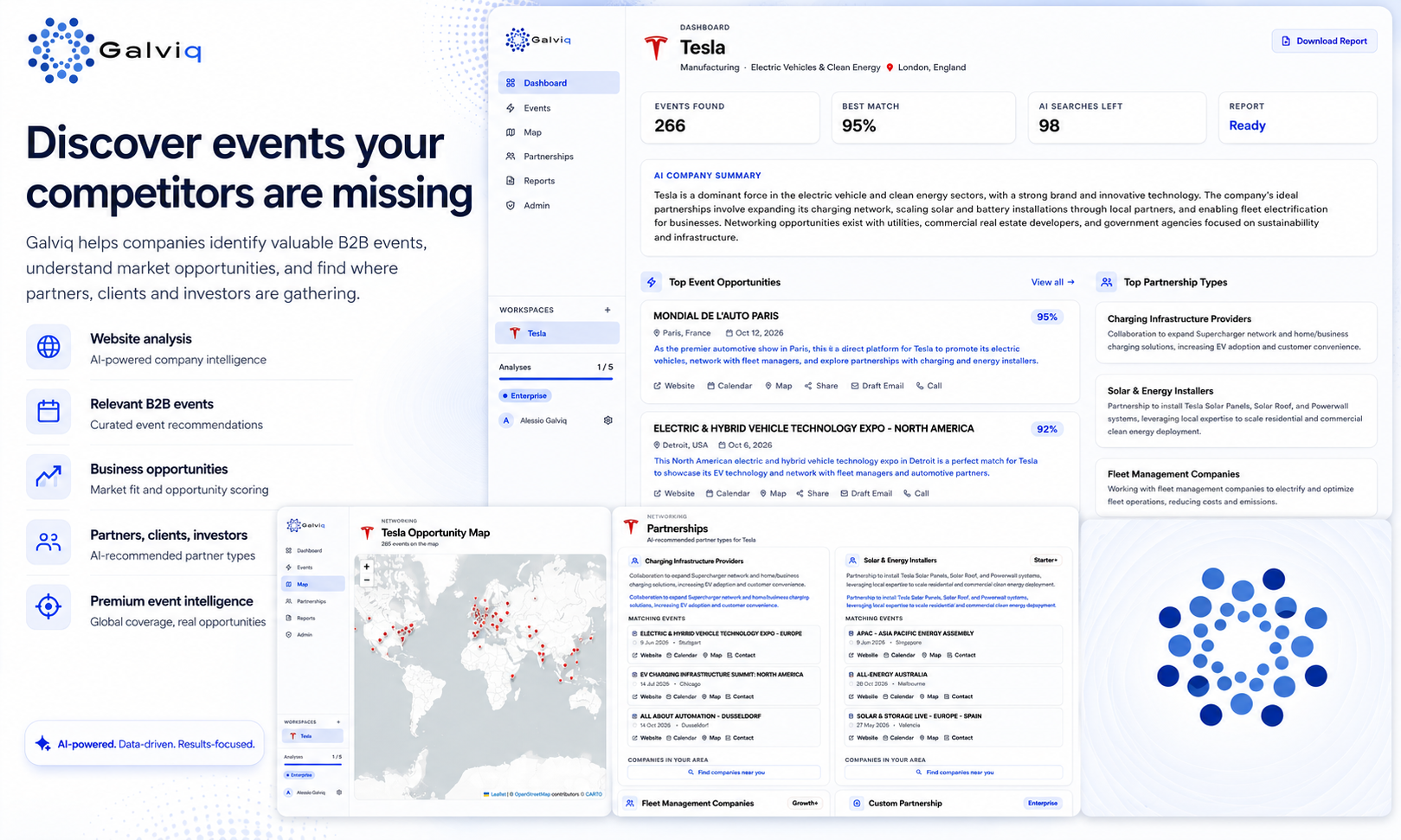1401x840 pixels.
Task: Click Draft Email for Mondial de l'Auto Paris
Action: click(877, 386)
